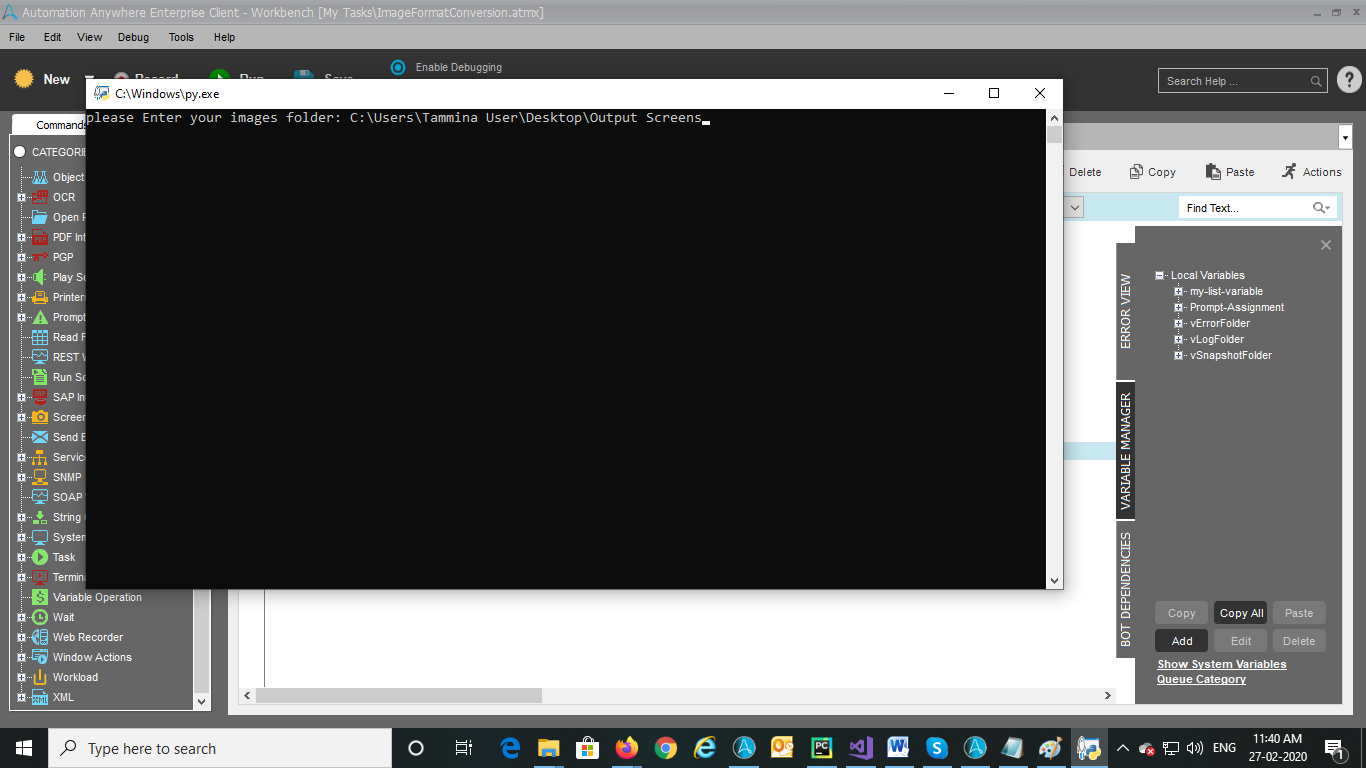
Task: Click the Task command play icon
Action: pyautogui.click(x=40, y=557)
